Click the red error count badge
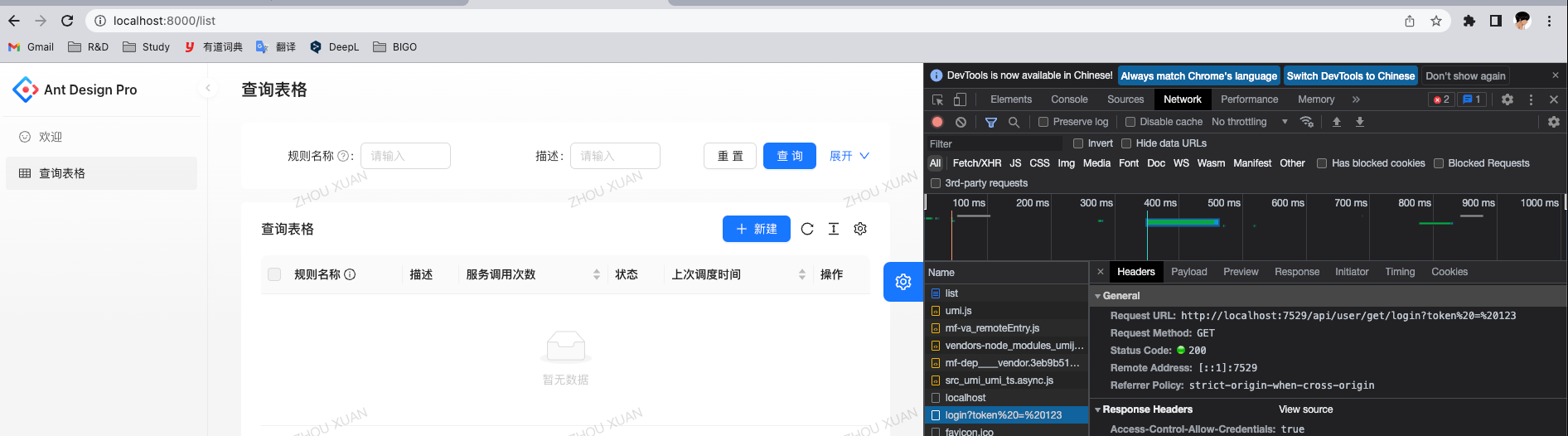Image resolution: width=1568 pixels, height=436 pixels. point(1441,99)
